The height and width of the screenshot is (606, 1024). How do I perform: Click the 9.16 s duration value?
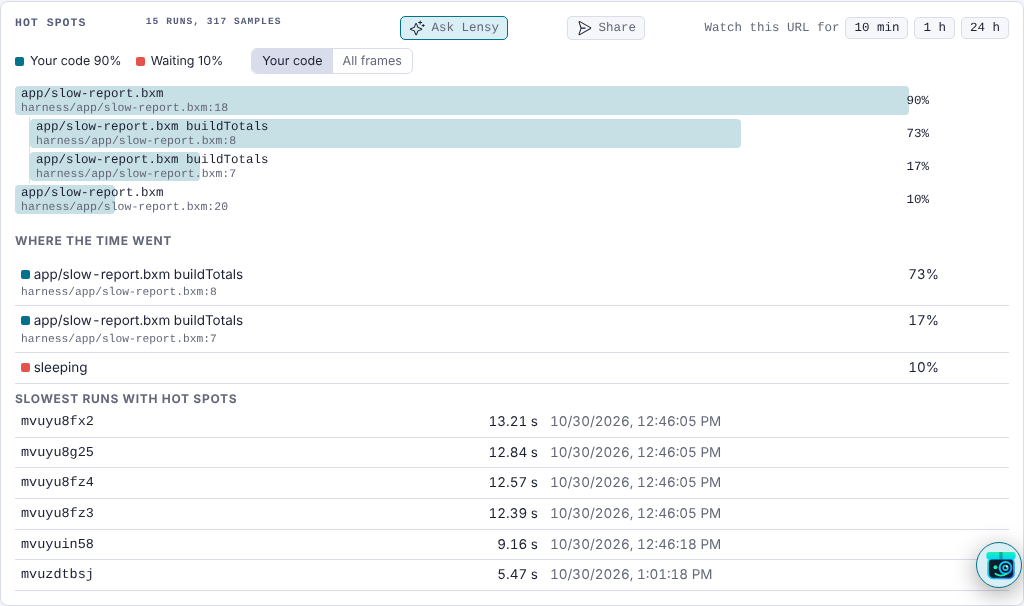coord(517,545)
